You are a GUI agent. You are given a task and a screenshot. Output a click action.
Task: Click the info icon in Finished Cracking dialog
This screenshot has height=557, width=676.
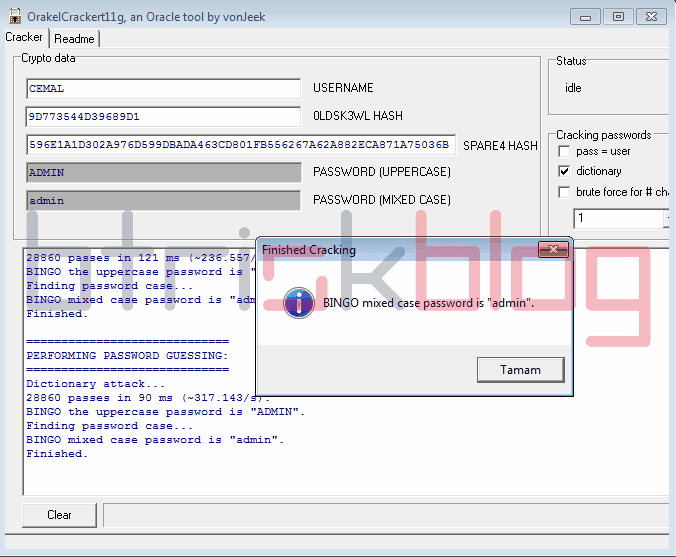pos(298,303)
